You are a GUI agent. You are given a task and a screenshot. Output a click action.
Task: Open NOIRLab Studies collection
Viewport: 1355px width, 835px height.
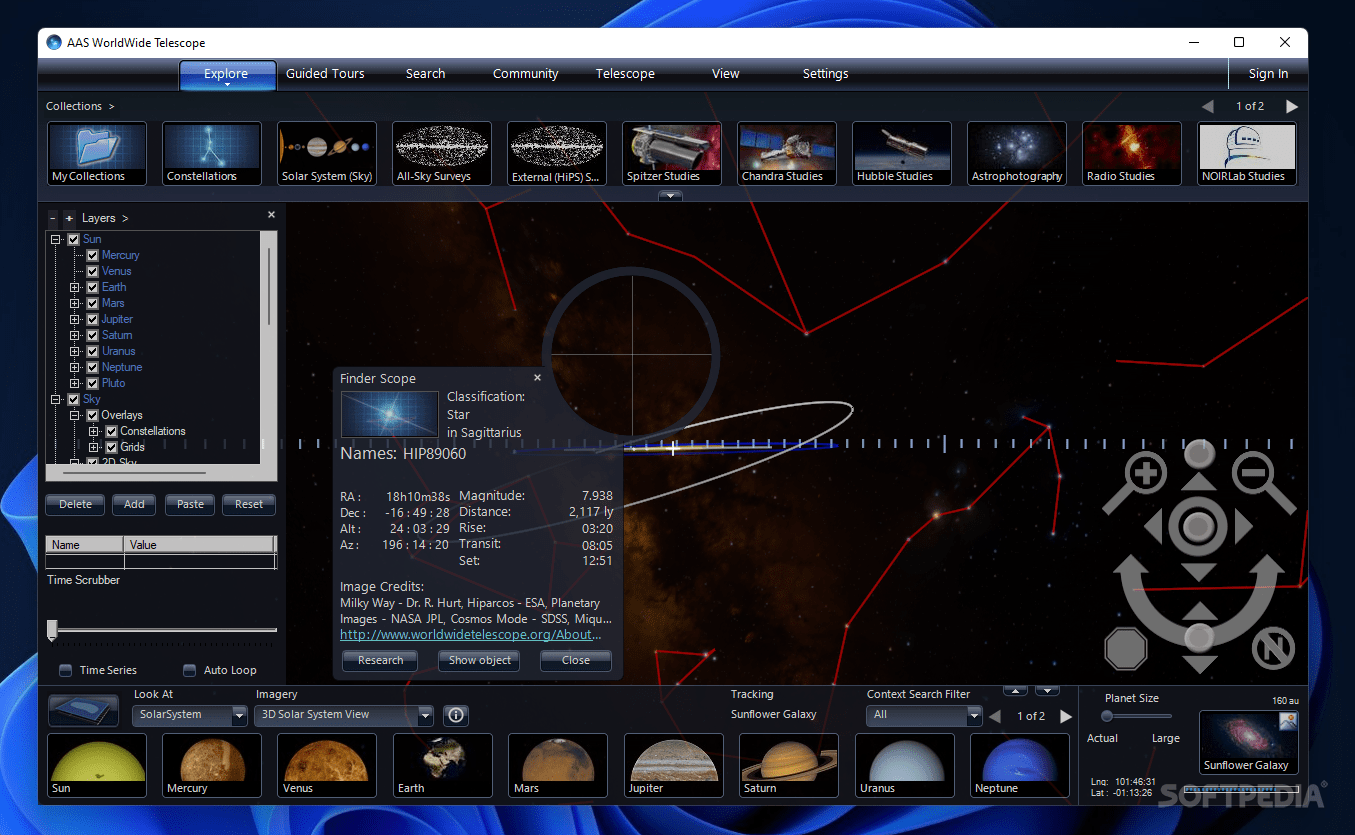click(x=1247, y=154)
